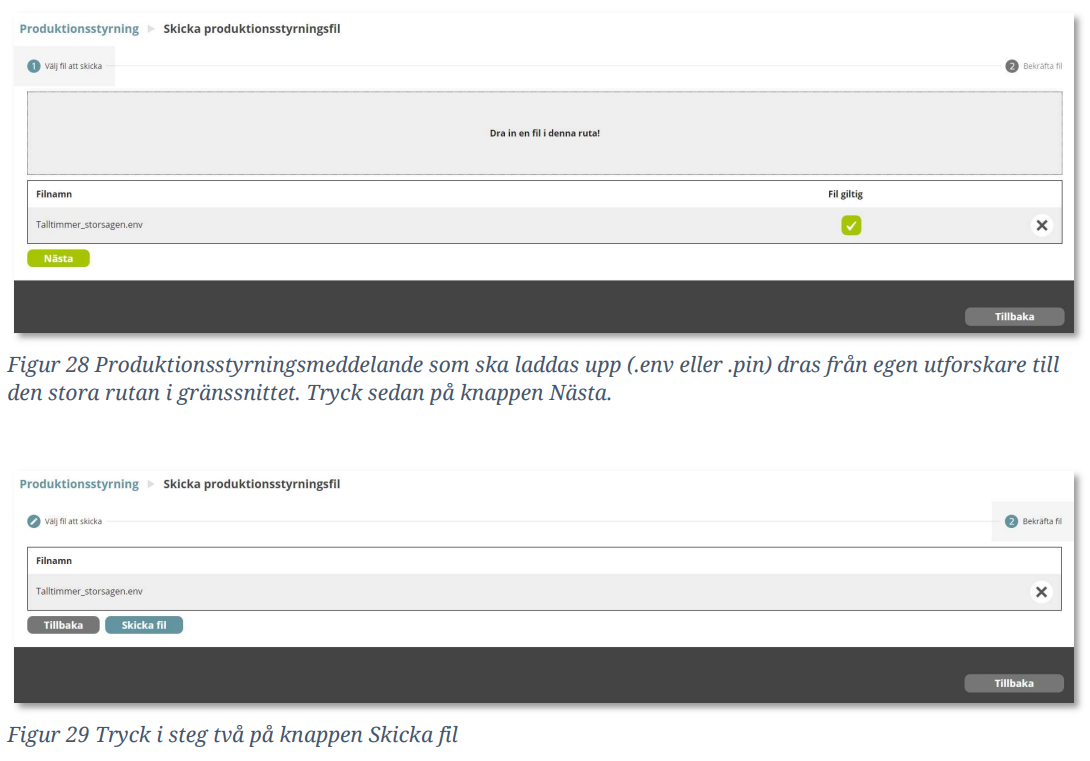Image resolution: width=1090 pixels, height=761 pixels.
Task: Click the step 1 number circle icon
Action: click(34, 66)
